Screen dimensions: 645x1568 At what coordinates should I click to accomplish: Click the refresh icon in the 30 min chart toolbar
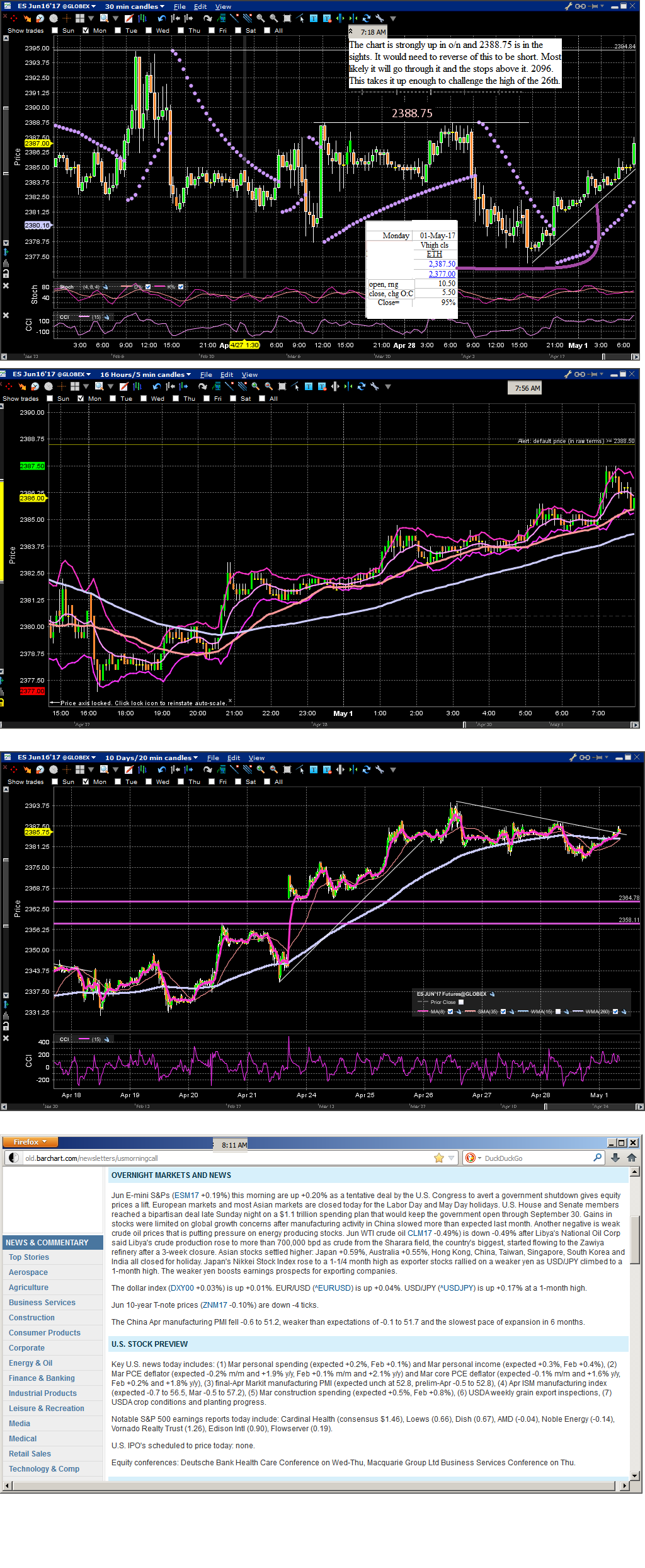[x=367, y=18]
